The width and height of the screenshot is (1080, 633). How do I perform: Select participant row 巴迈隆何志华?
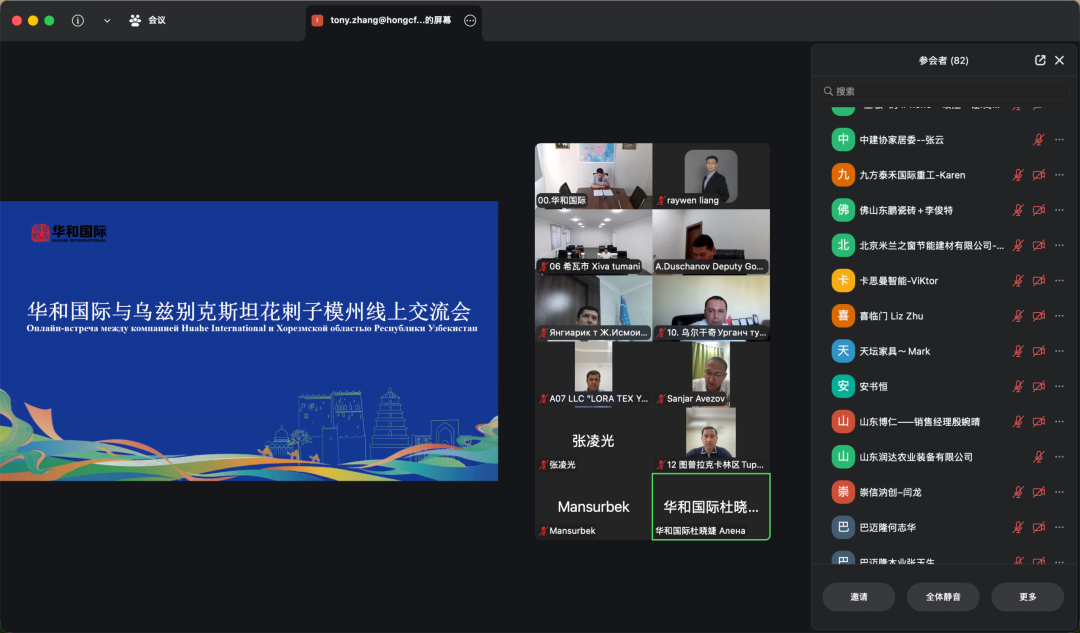click(944, 527)
